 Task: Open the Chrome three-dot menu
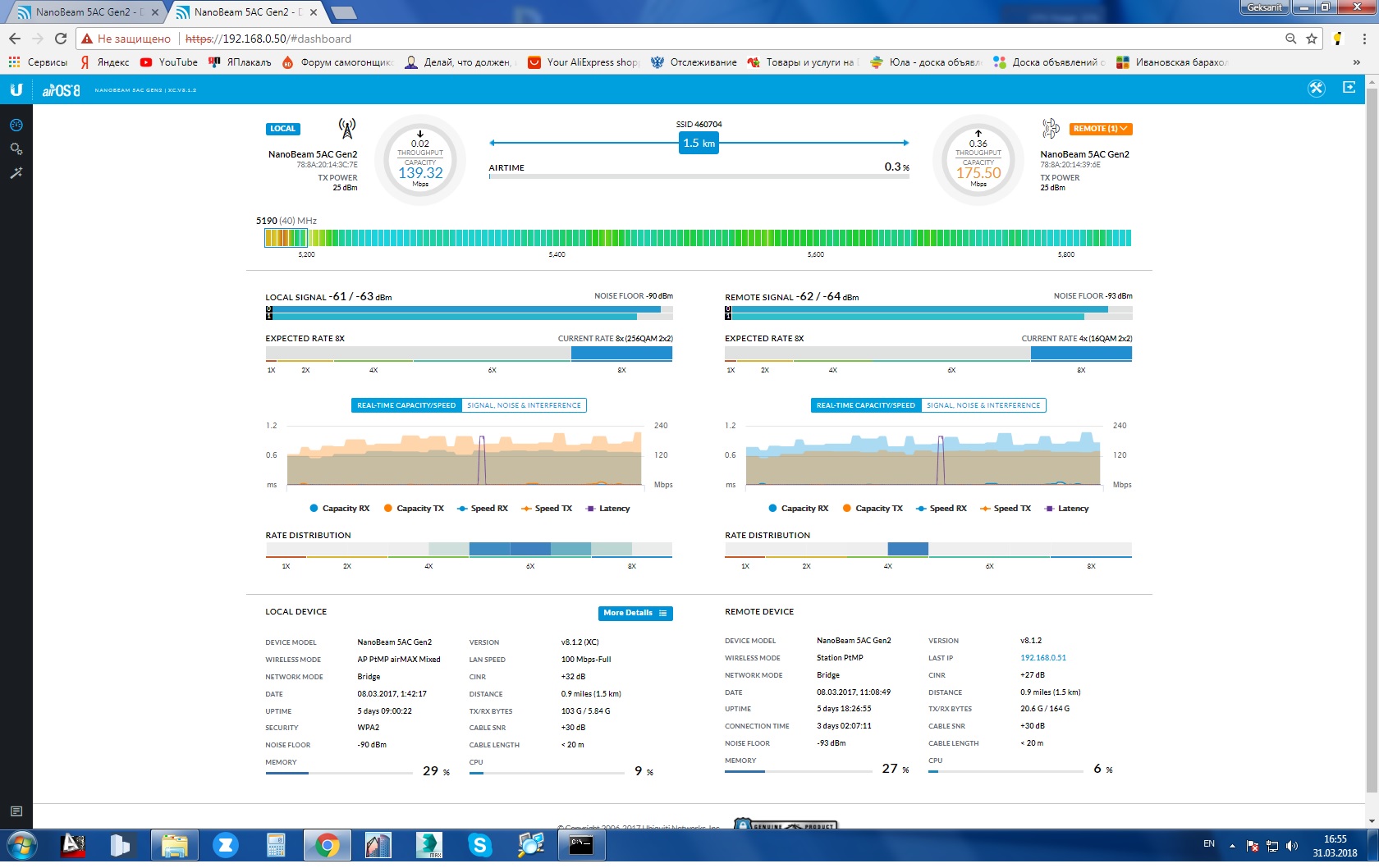pyautogui.click(x=1365, y=39)
